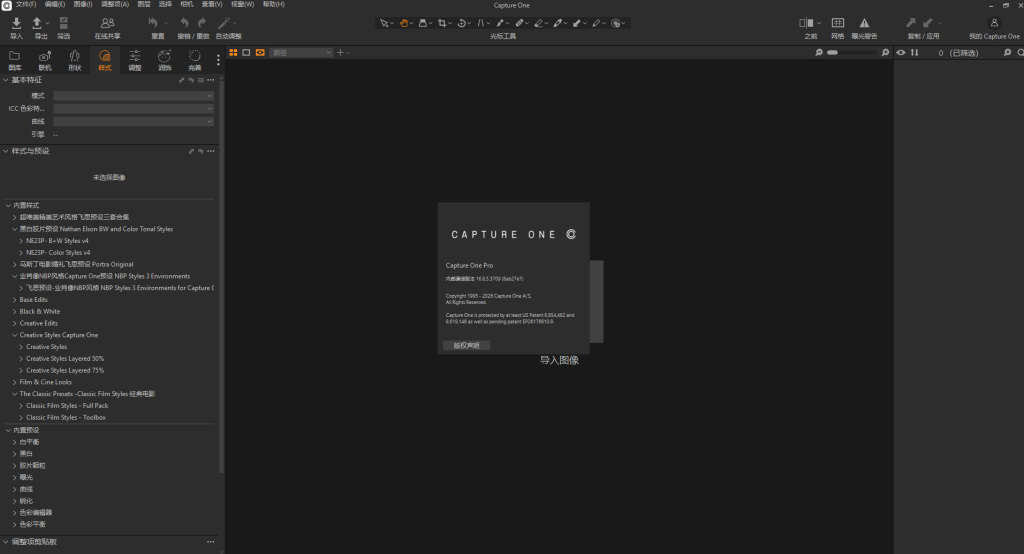Click the Grid (网格) overlay icon

(x=838, y=23)
